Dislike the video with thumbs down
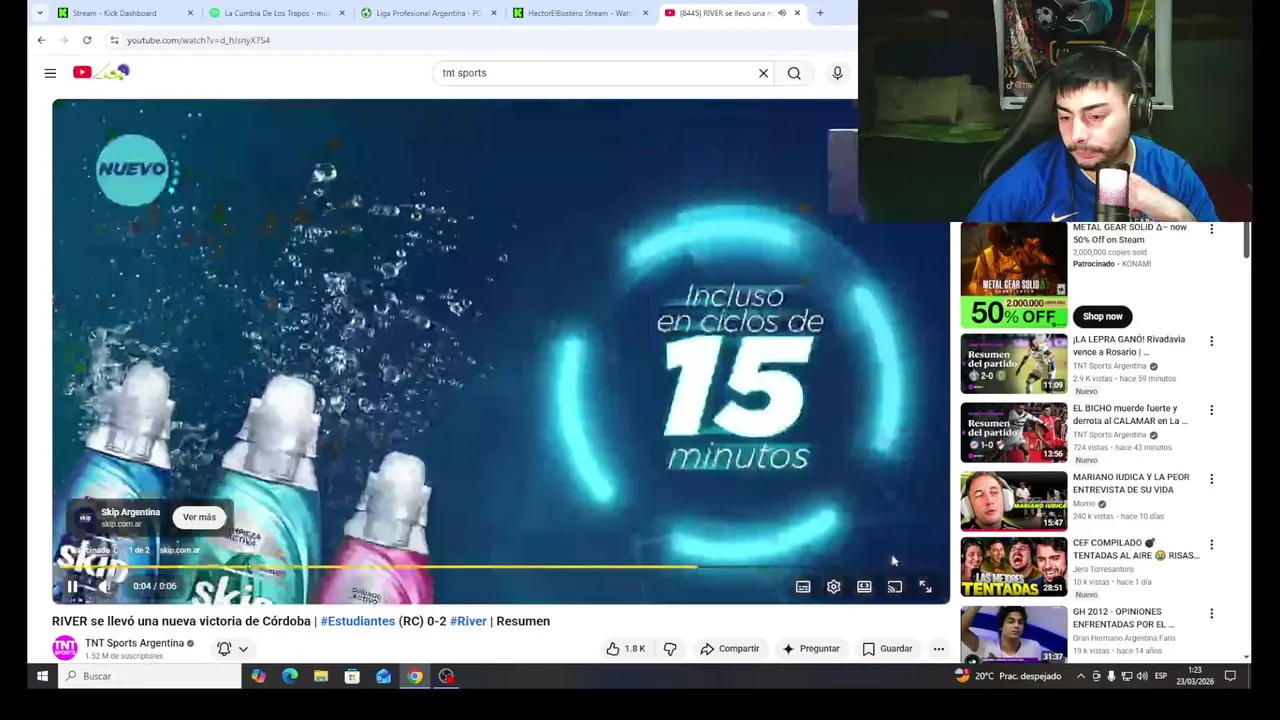Screen dimensions: 1280x720 pos(670,649)
